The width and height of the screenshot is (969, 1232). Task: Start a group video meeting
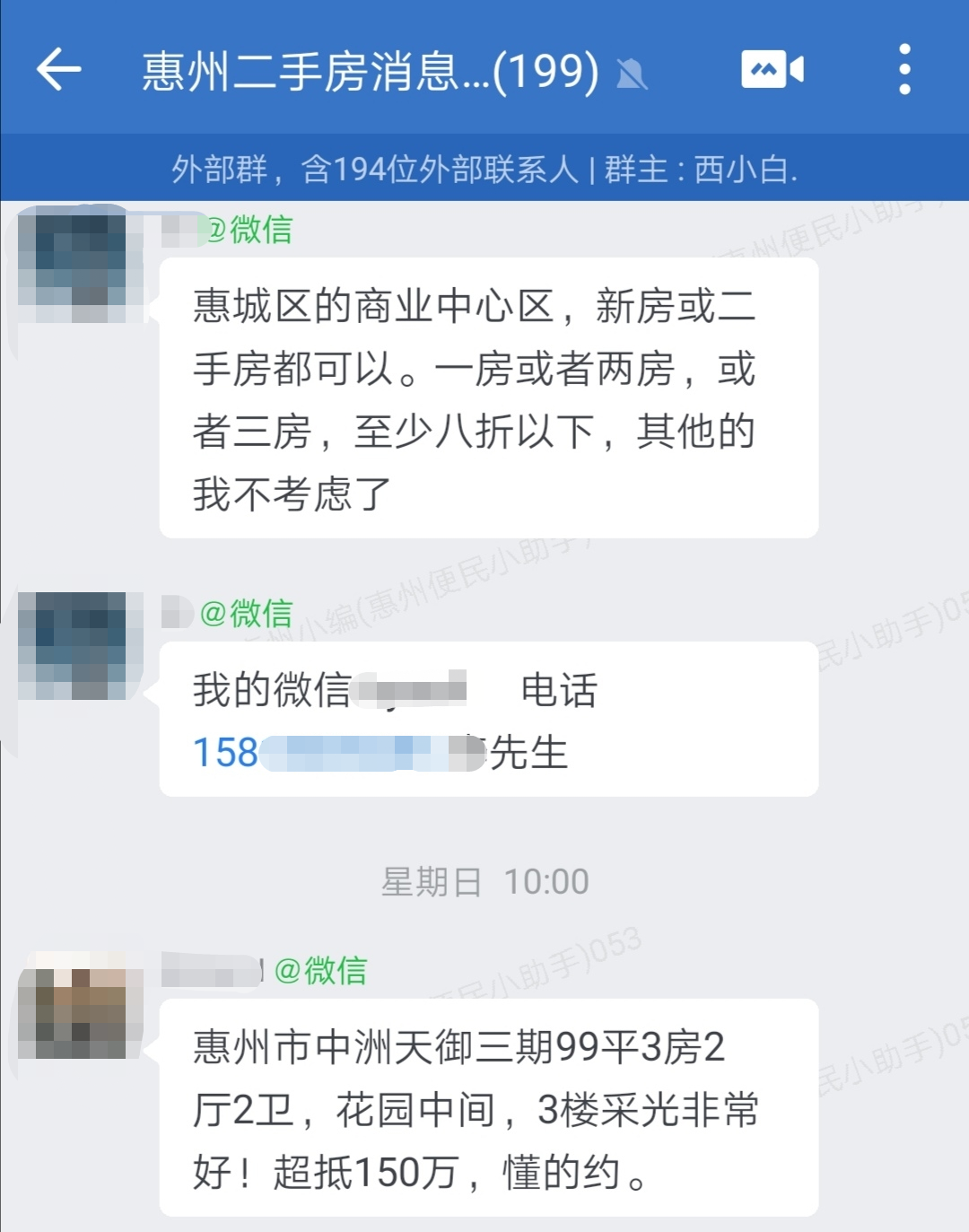773,69
